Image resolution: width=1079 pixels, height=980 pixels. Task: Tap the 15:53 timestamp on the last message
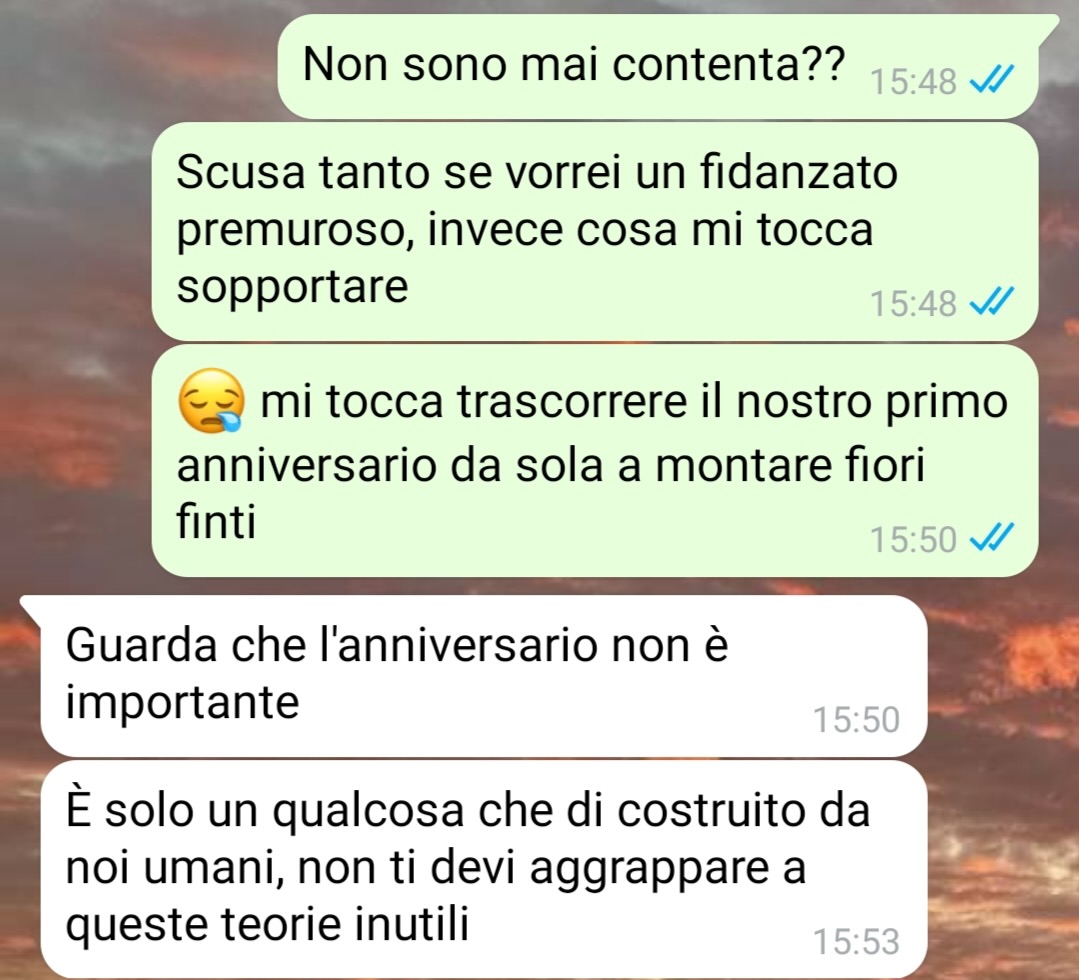pos(856,941)
